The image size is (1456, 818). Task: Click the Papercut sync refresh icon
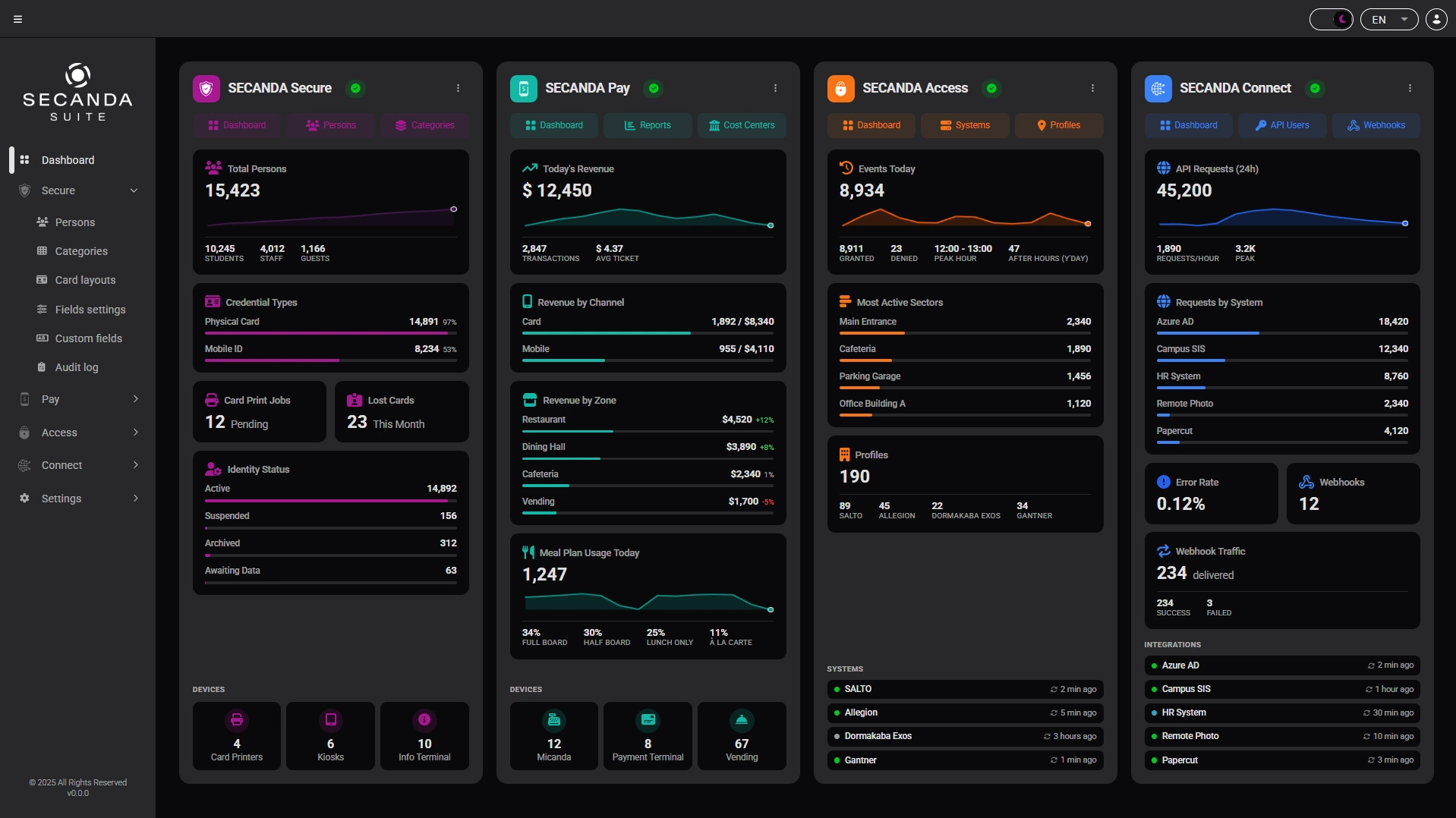1371,760
